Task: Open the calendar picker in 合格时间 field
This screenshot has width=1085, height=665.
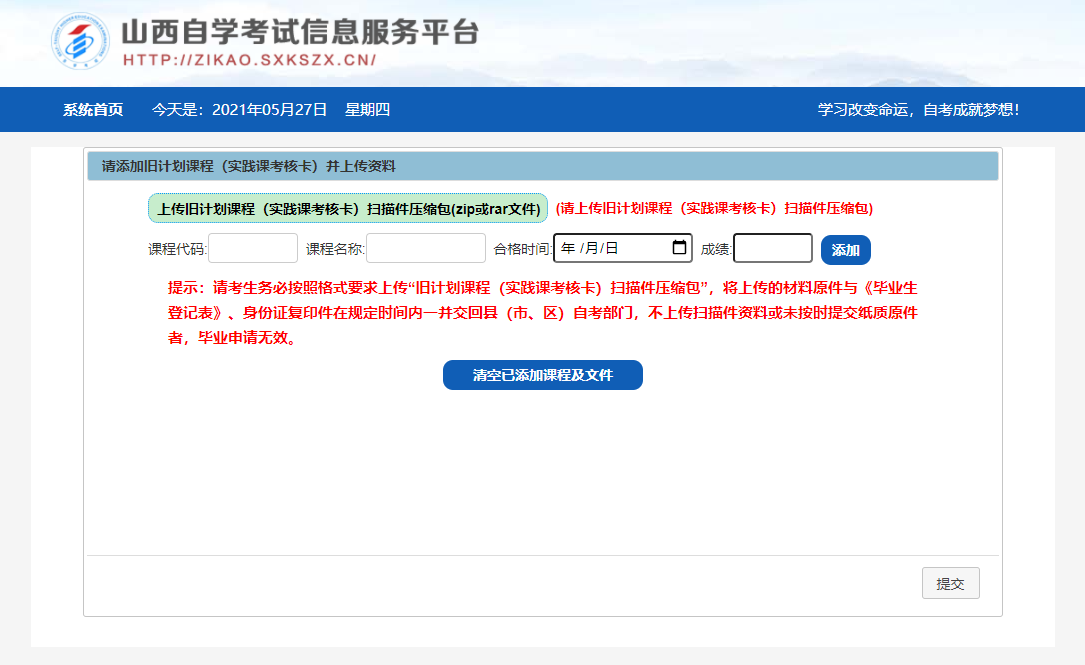Action: pyautogui.click(x=679, y=248)
